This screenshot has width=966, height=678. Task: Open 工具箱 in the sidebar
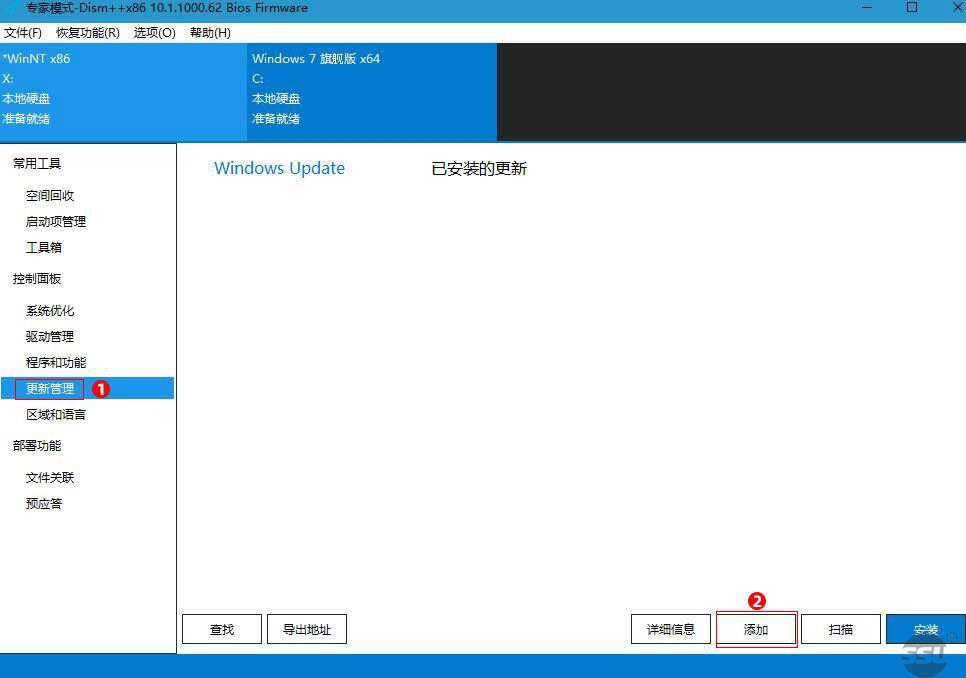click(44, 248)
